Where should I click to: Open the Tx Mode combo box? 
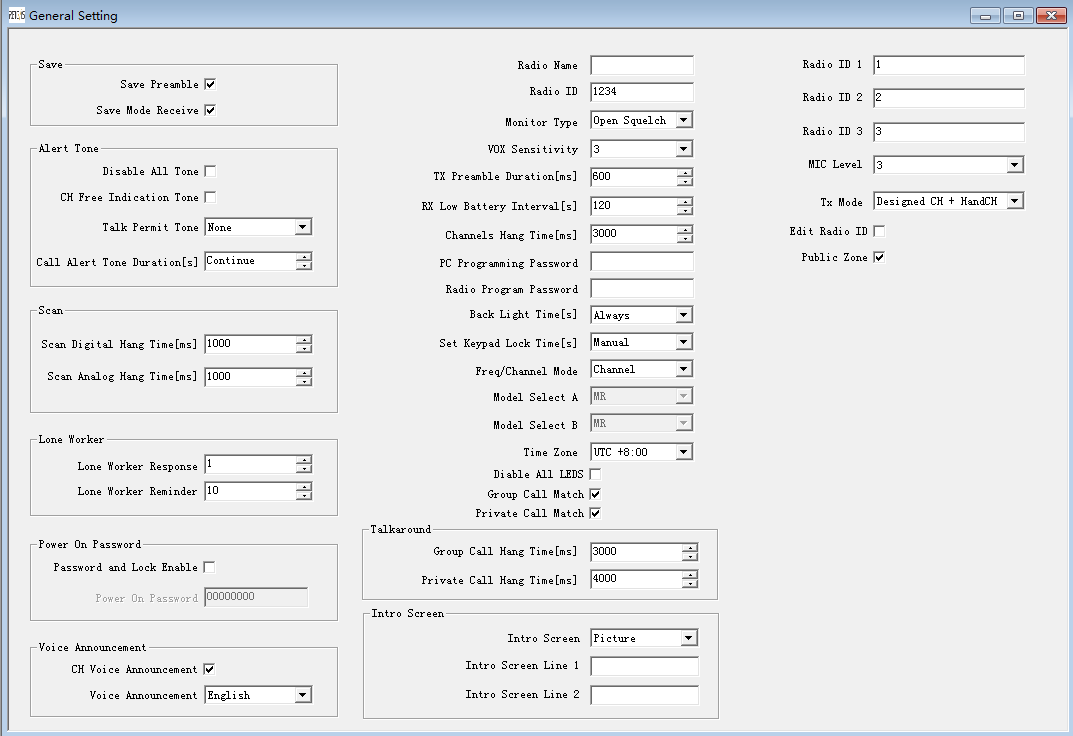point(1014,201)
